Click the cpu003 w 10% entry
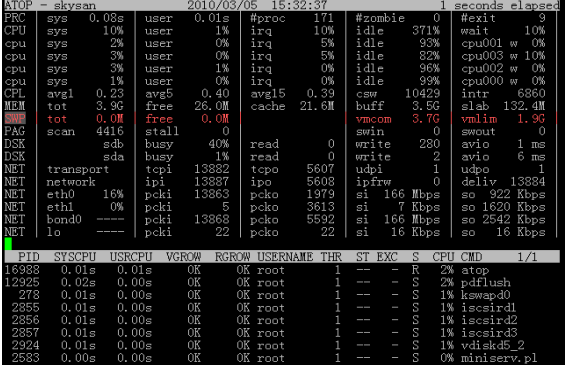The image size is (566, 367). point(503,56)
